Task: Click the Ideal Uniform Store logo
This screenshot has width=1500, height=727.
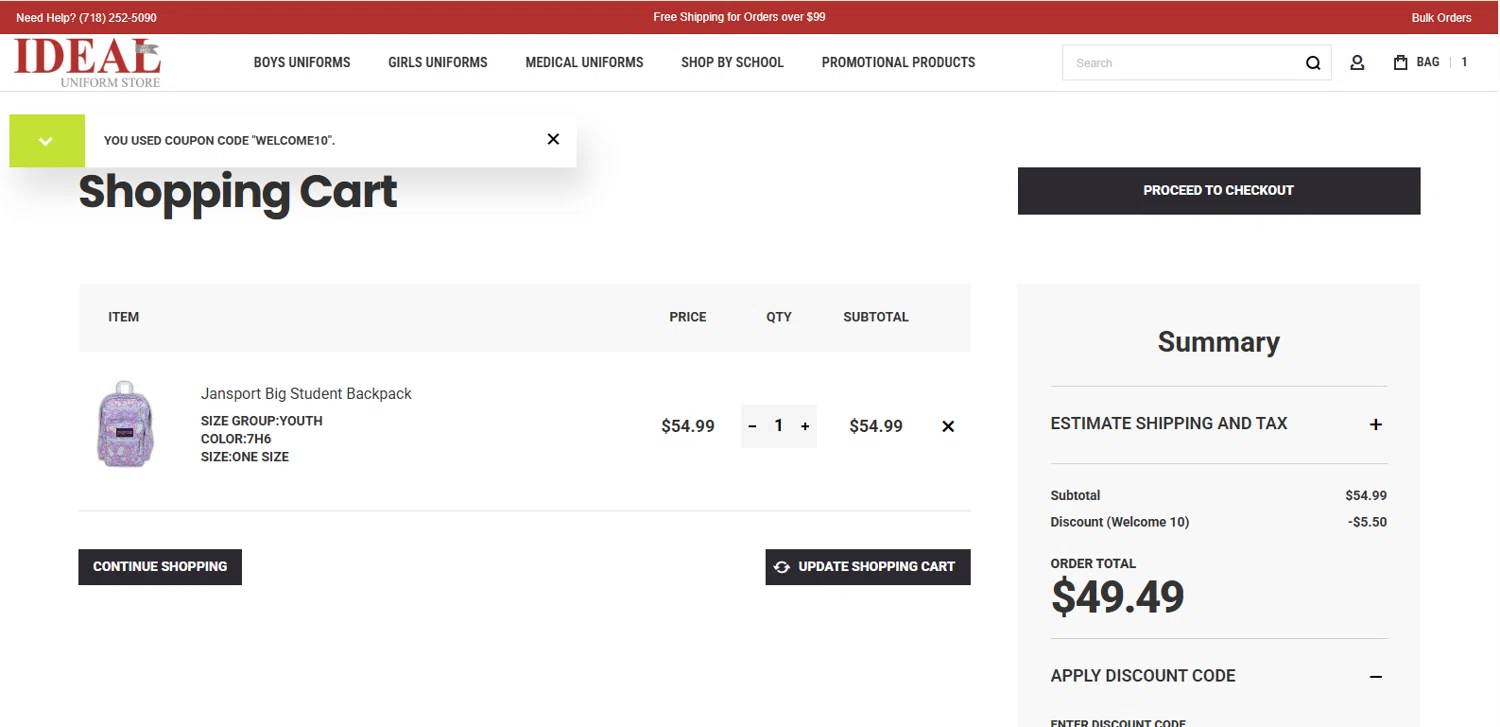Action: [x=87, y=62]
